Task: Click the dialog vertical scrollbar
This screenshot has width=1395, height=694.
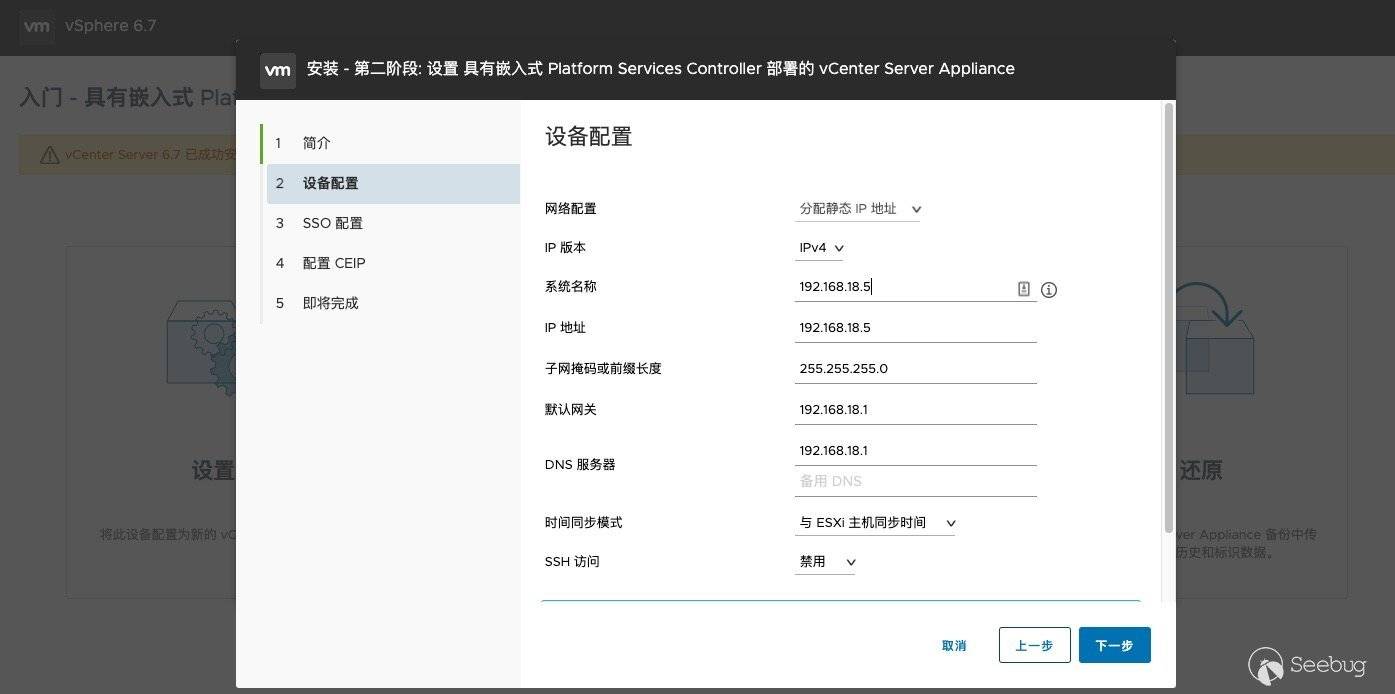Action: (1168, 320)
